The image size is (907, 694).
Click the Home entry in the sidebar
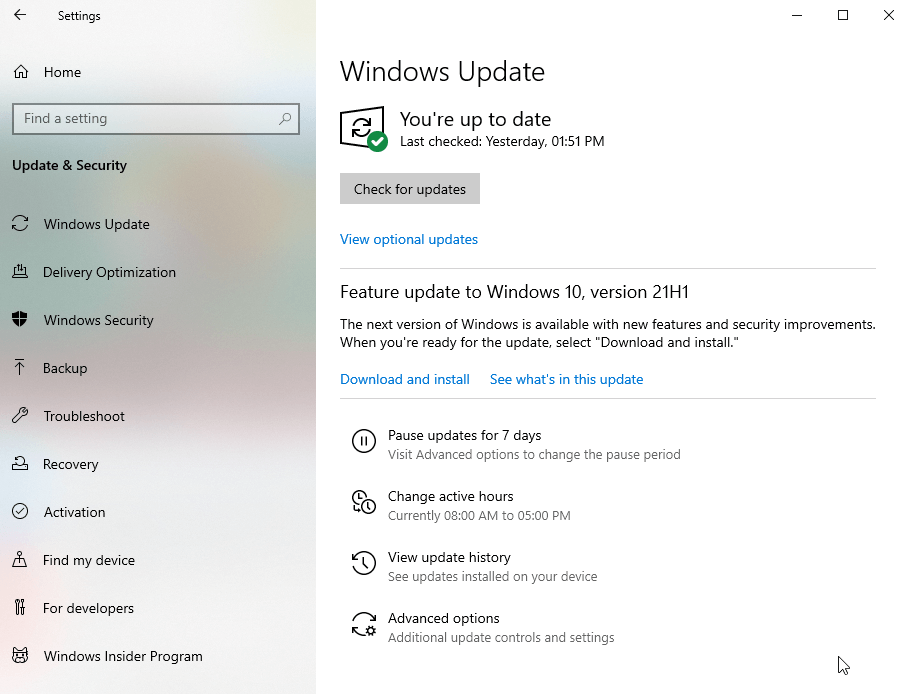[46, 72]
